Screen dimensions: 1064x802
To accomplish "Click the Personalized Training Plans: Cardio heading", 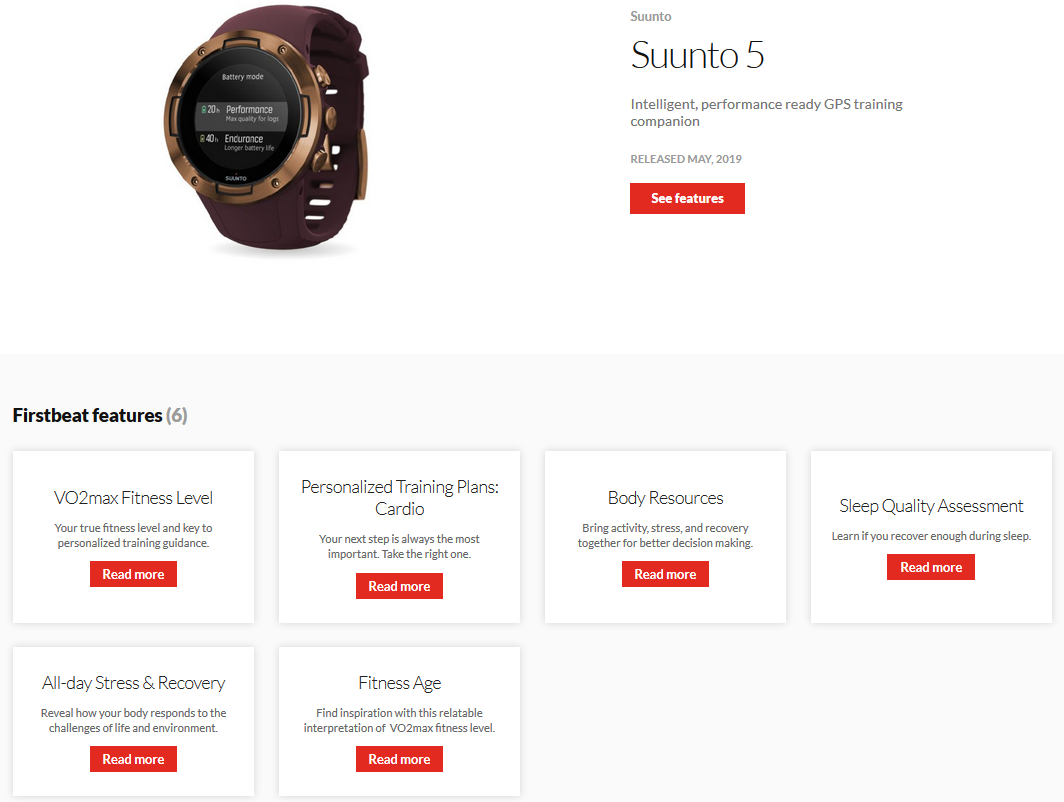I will (400, 497).
